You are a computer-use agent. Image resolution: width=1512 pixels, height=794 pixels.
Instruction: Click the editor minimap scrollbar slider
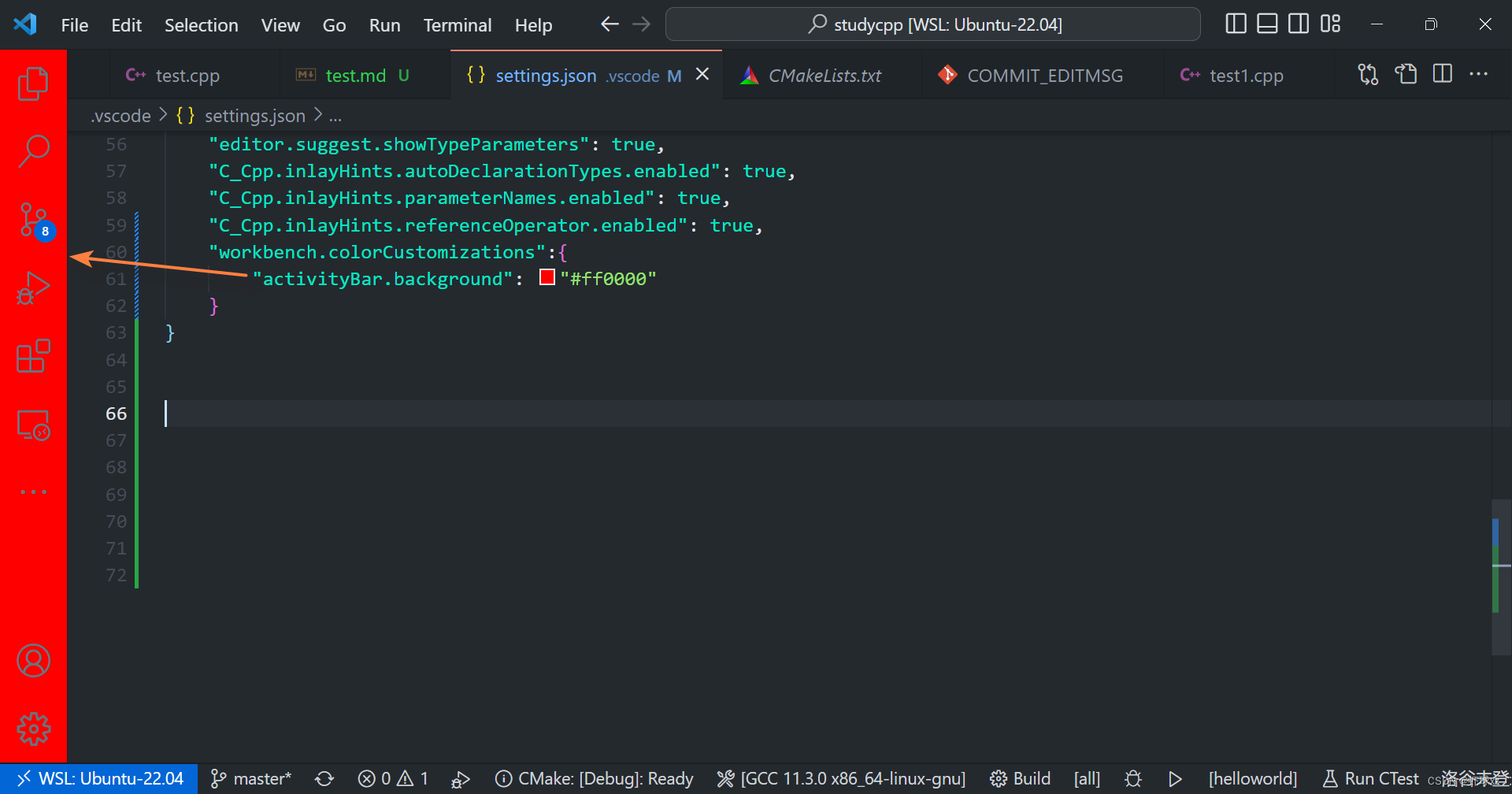tap(1501, 577)
